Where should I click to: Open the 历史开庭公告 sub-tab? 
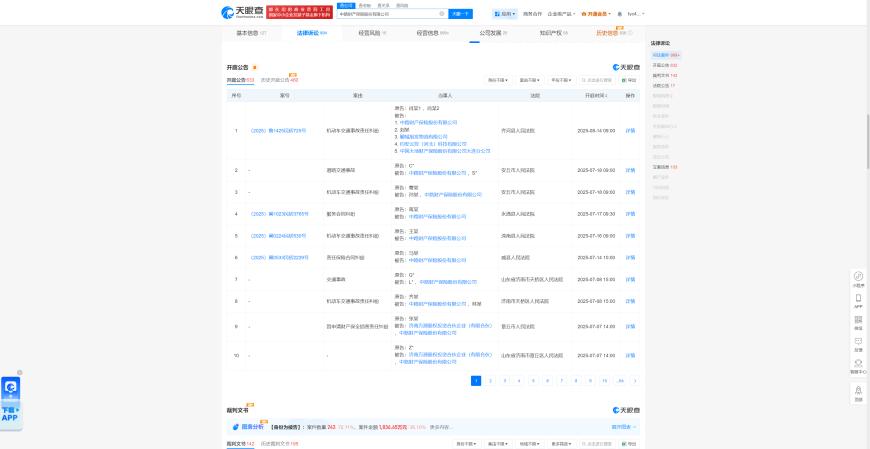click(279, 80)
